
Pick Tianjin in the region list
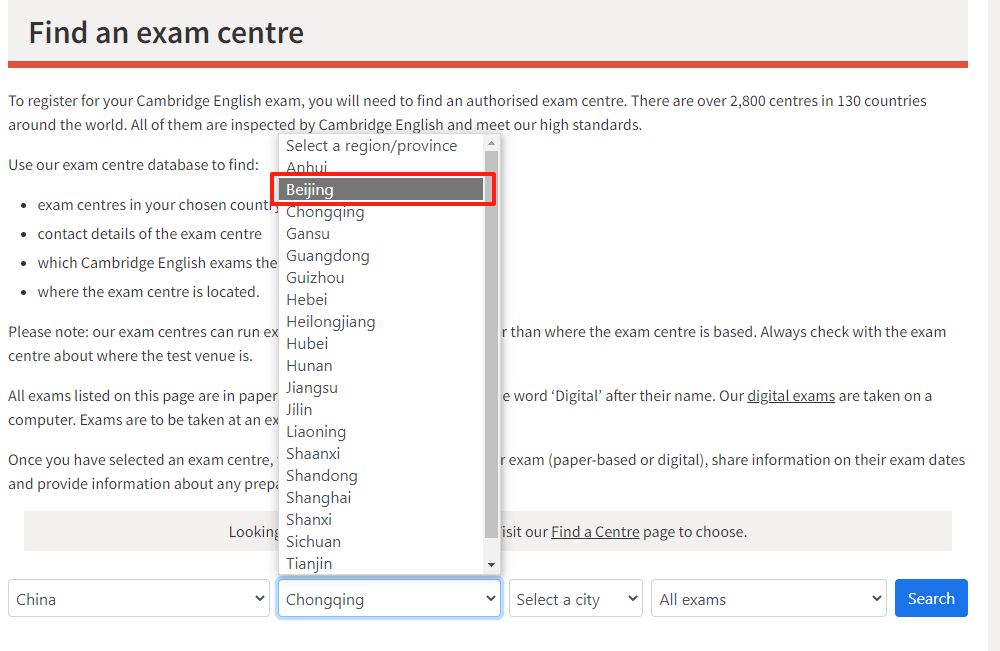point(381,564)
